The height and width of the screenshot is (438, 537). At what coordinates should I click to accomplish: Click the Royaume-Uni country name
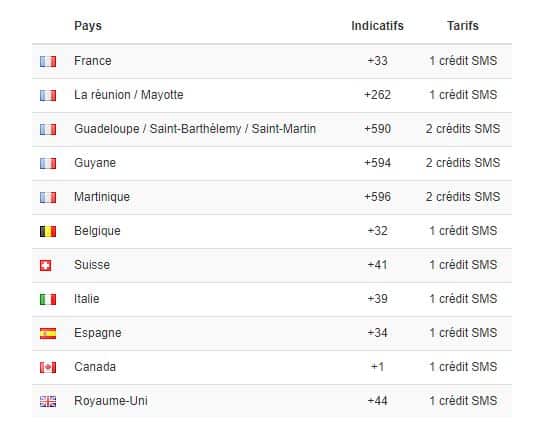pos(111,401)
